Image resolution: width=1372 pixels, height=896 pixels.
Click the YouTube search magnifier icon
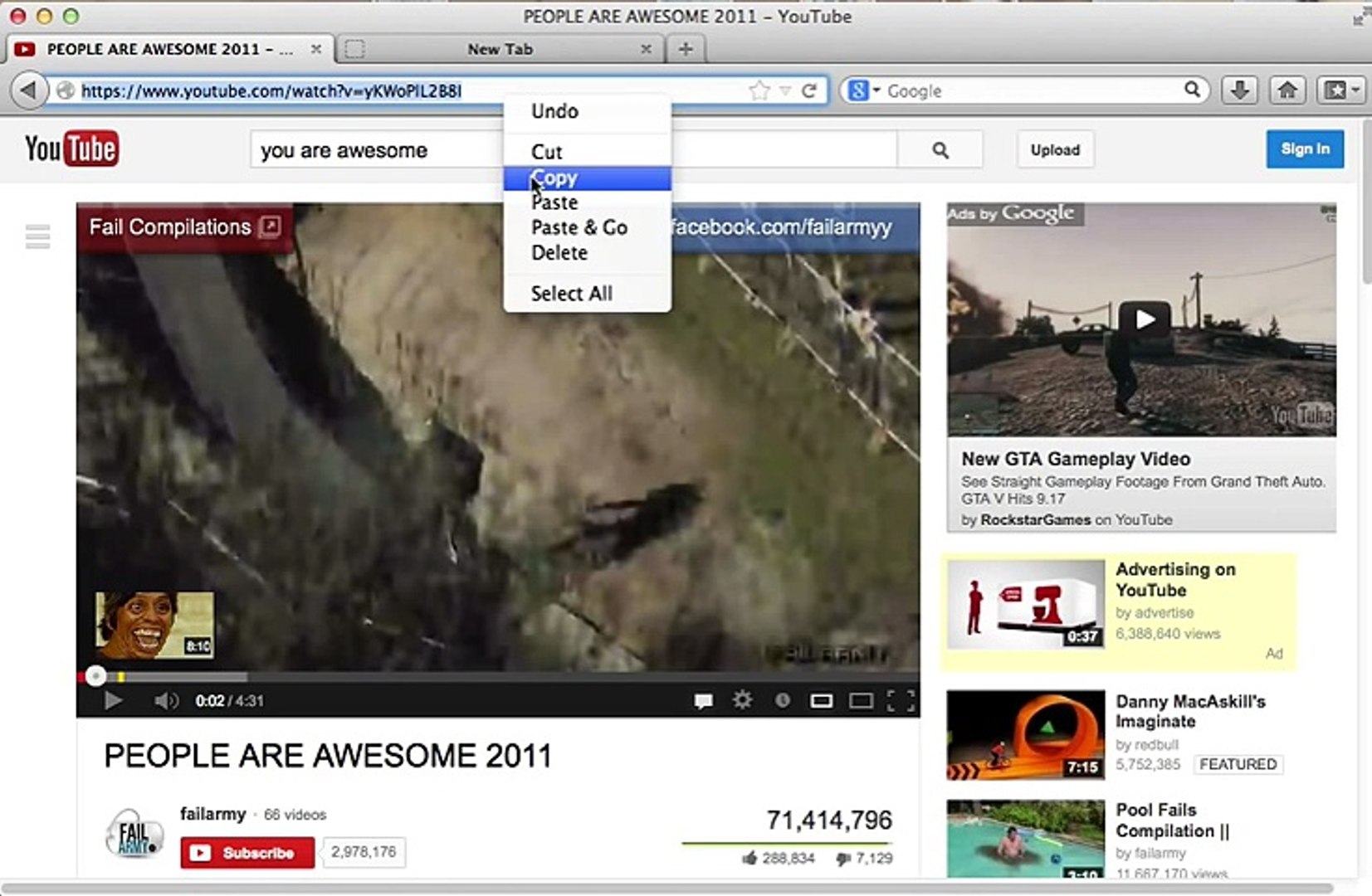point(940,150)
